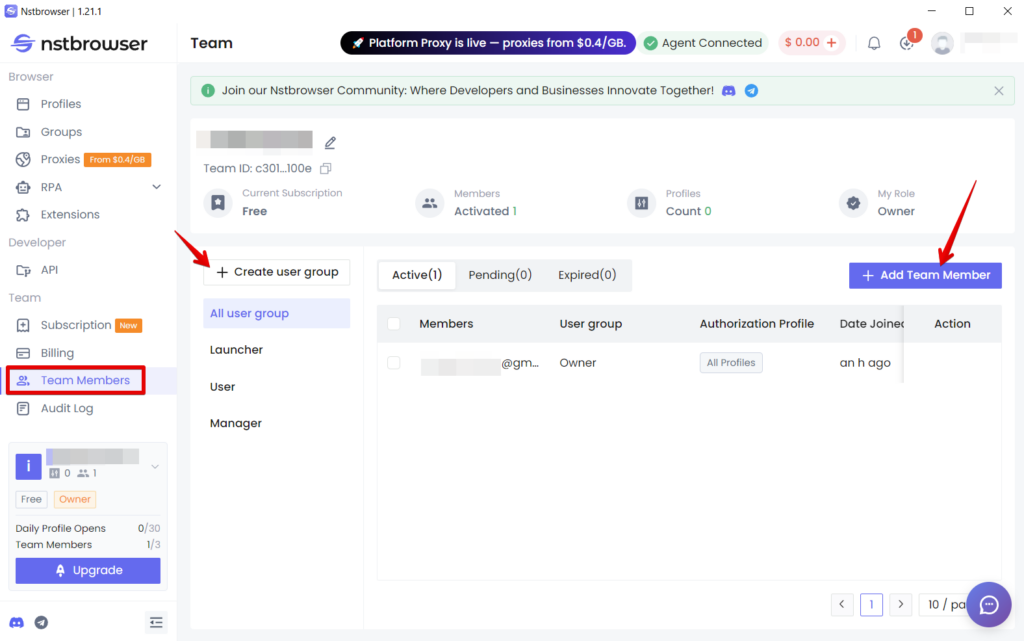Go to next page of members
Viewport: 1024px width, 641px height.
click(901, 604)
